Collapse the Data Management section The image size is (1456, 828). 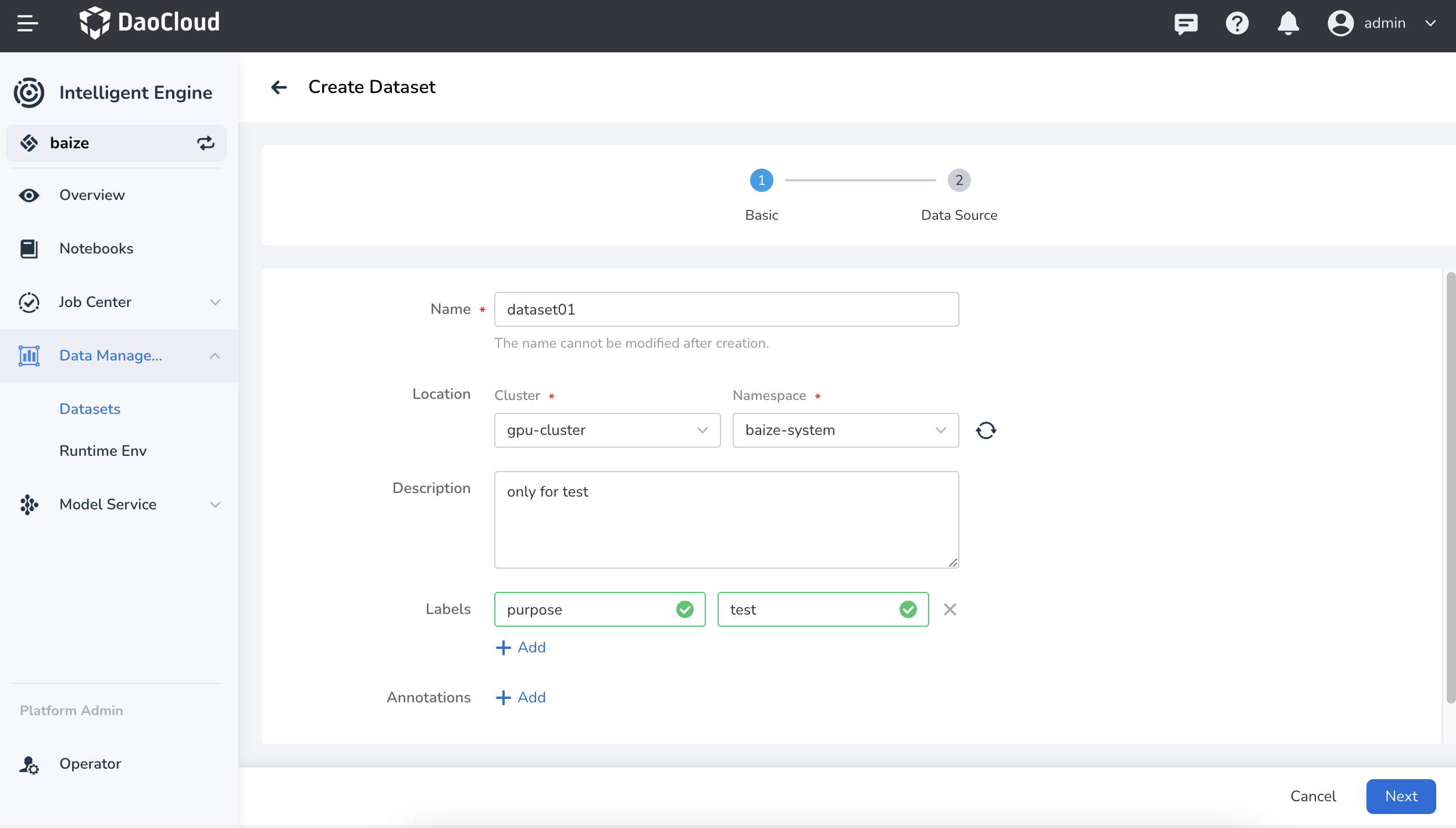tap(215, 356)
